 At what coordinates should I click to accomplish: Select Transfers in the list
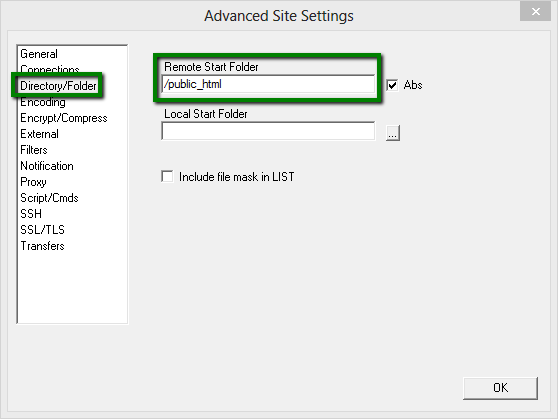pyautogui.click(x=42, y=246)
